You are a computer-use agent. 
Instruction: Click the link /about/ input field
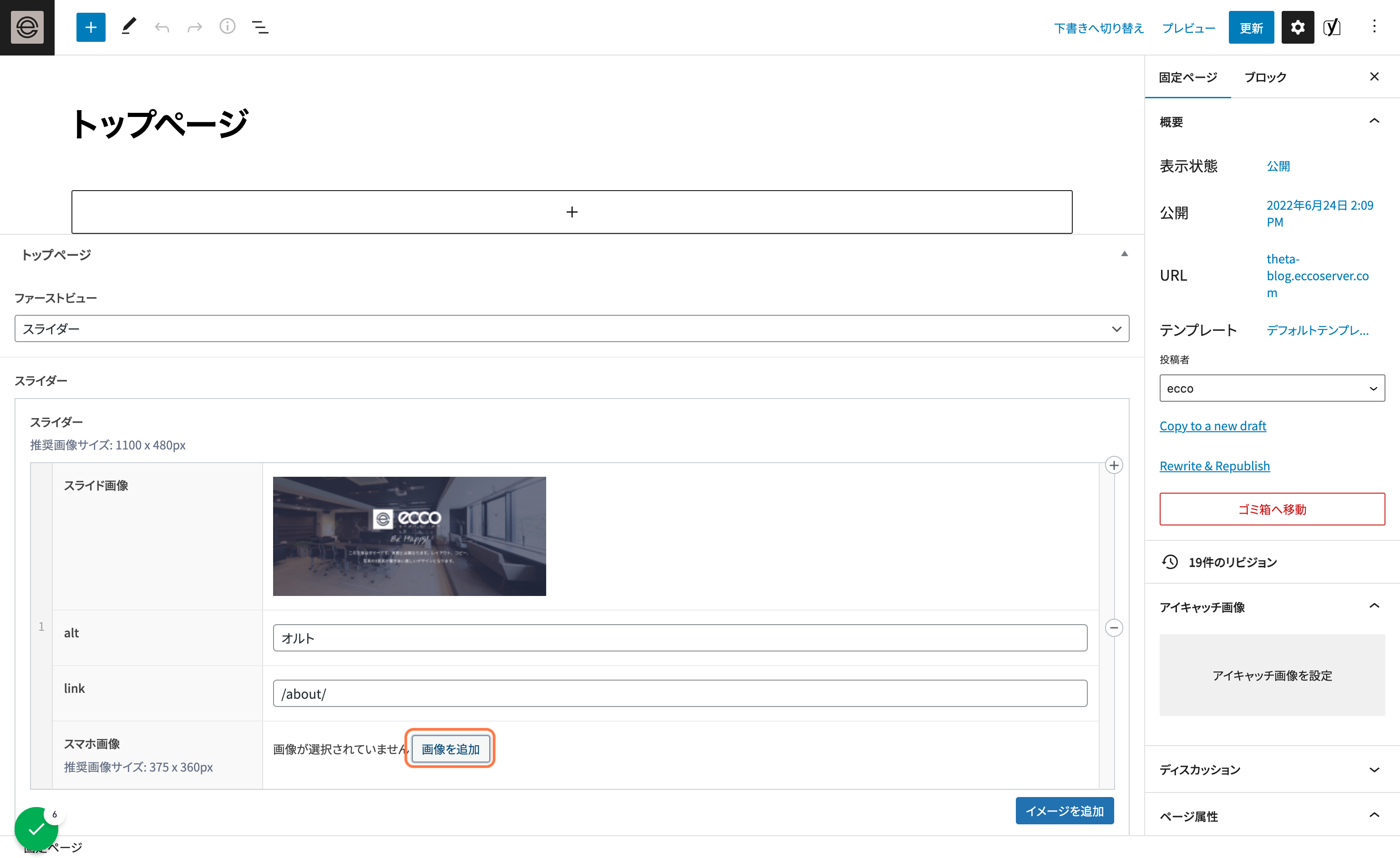(x=680, y=693)
